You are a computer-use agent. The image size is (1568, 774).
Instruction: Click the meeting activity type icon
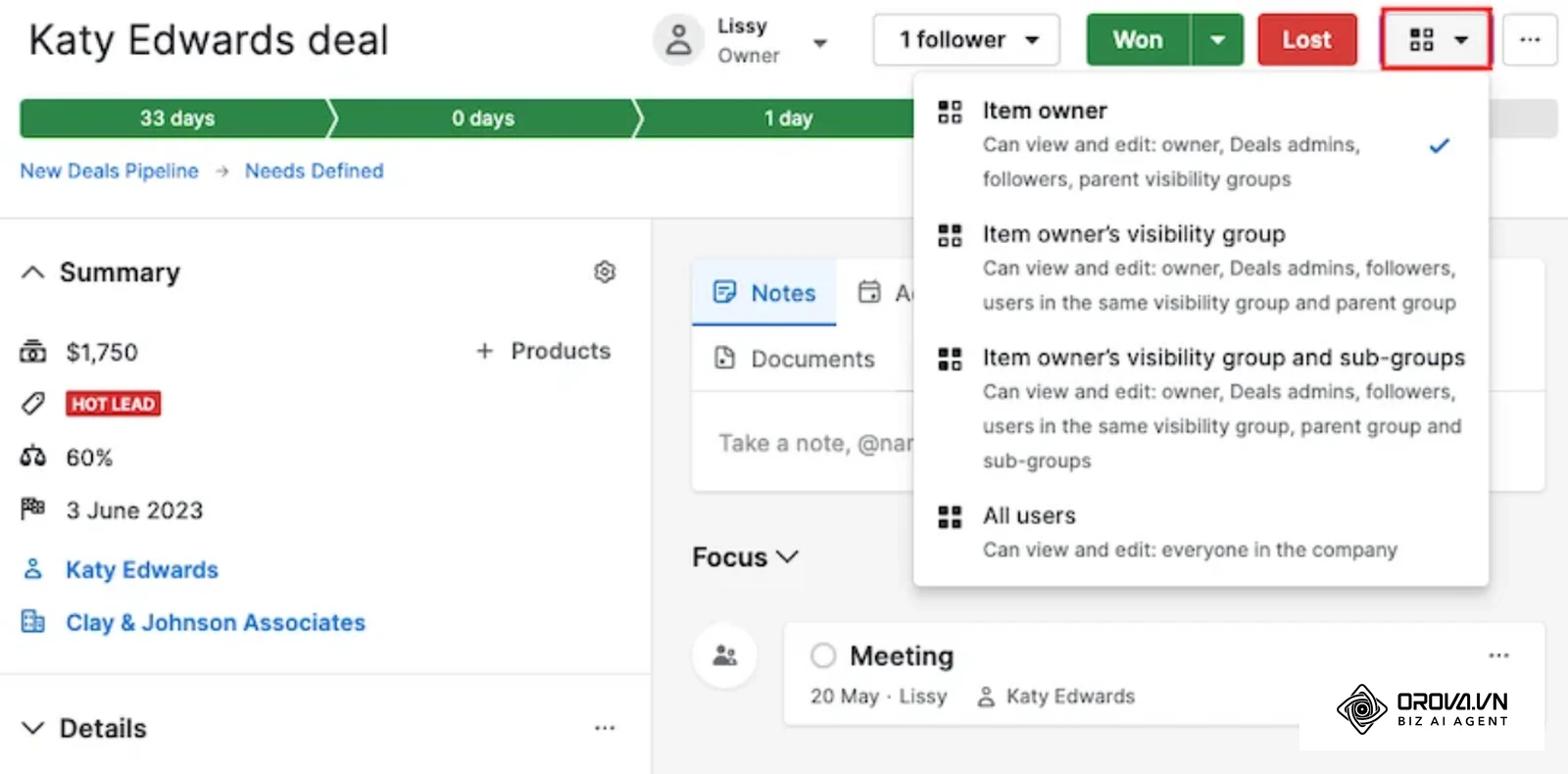(725, 655)
